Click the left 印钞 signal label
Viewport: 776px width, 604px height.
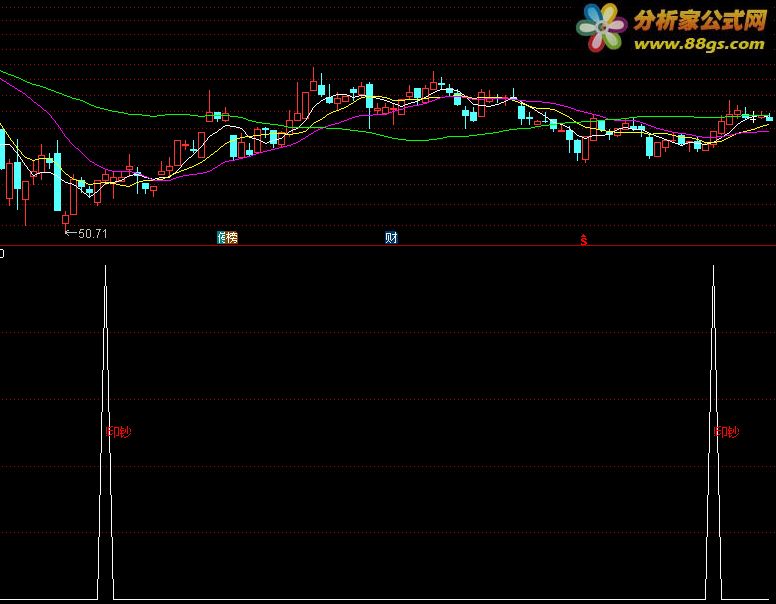point(119,432)
